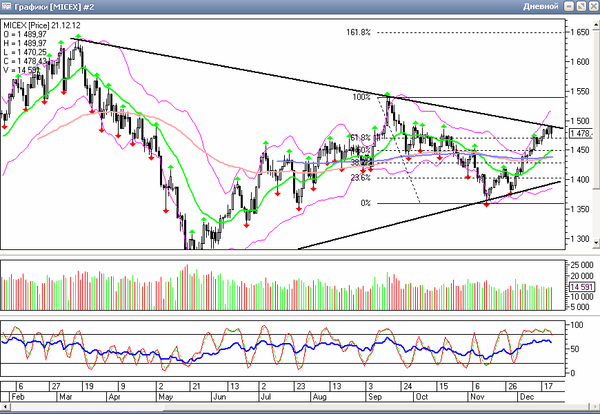Minimize the Графики [MICEX] #2 window
The width and height of the screenshot is (600, 414).
(569, 7)
